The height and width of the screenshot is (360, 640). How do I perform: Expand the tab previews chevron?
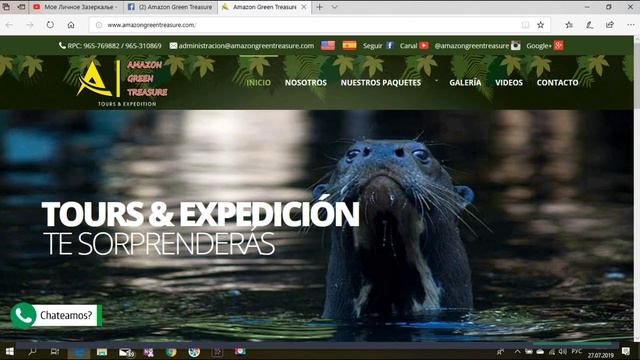tap(334, 7)
